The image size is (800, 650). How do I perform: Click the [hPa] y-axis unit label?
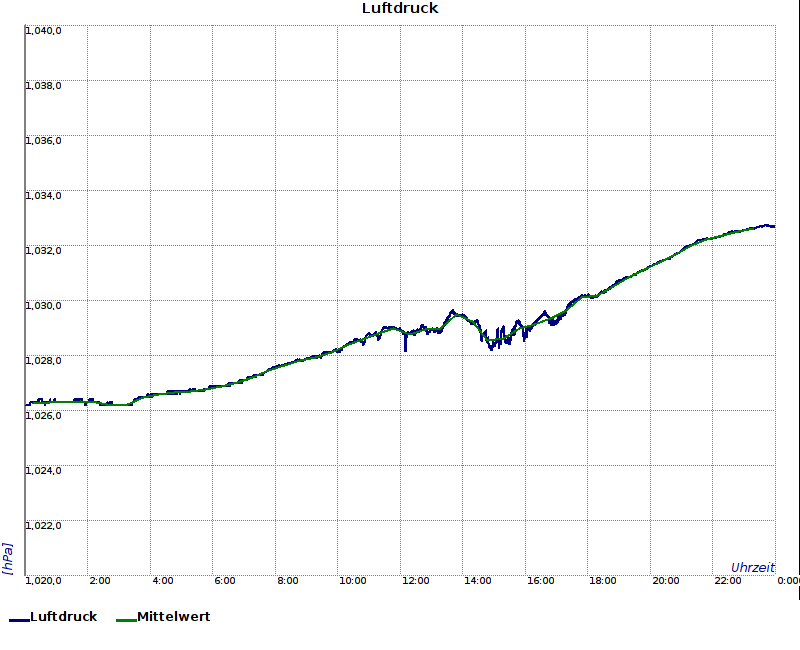pyautogui.click(x=8, y=558)
